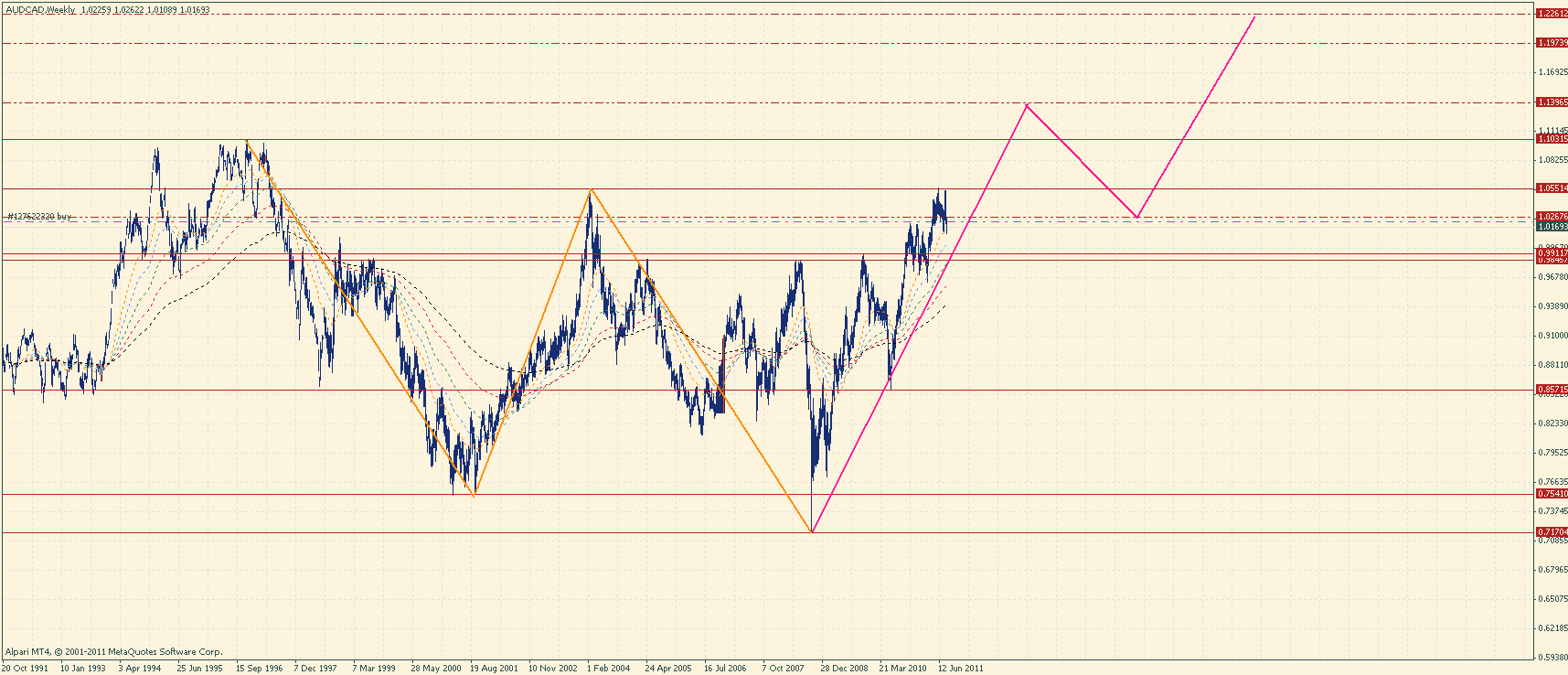Select the 1.10315 resistance price label
The width and height of the screenshot is (1568, 675).
pyautogui.click(x=1552, y=139)
